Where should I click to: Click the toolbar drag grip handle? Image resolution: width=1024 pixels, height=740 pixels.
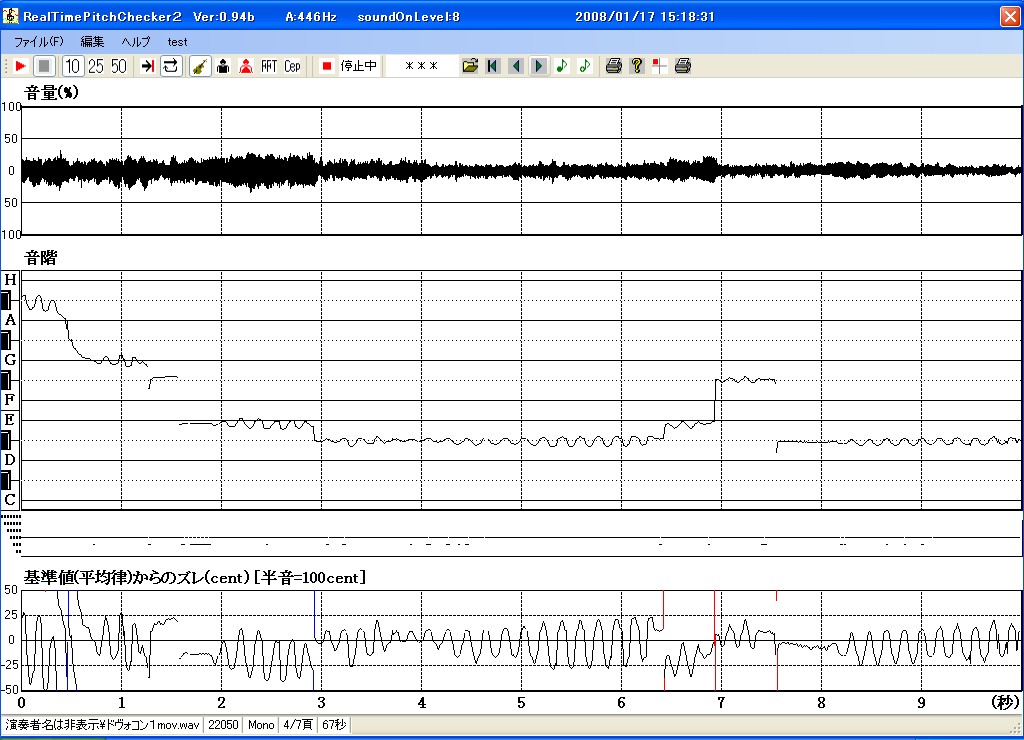pyautogui.click(x=6, y=66)
